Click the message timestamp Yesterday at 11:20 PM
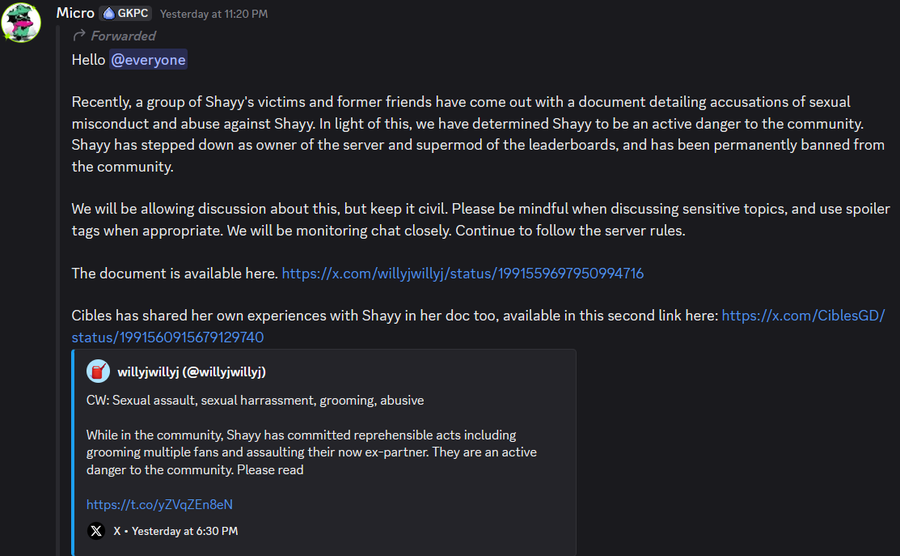This screenshot has width=900, height=556. point(214,15)
